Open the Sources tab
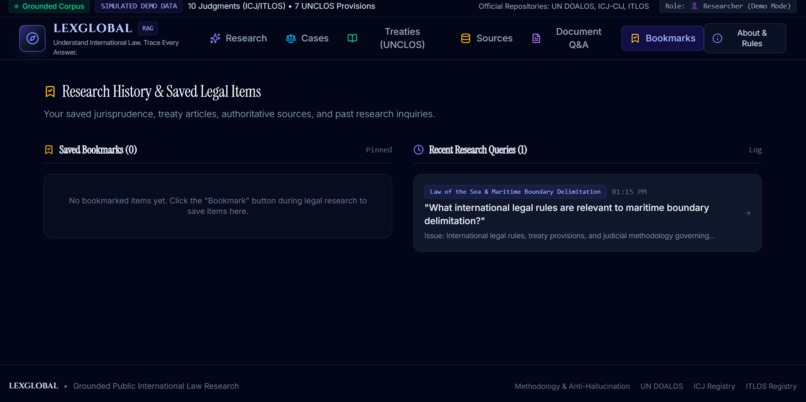The image size is (806, 402). coord(487,38)
